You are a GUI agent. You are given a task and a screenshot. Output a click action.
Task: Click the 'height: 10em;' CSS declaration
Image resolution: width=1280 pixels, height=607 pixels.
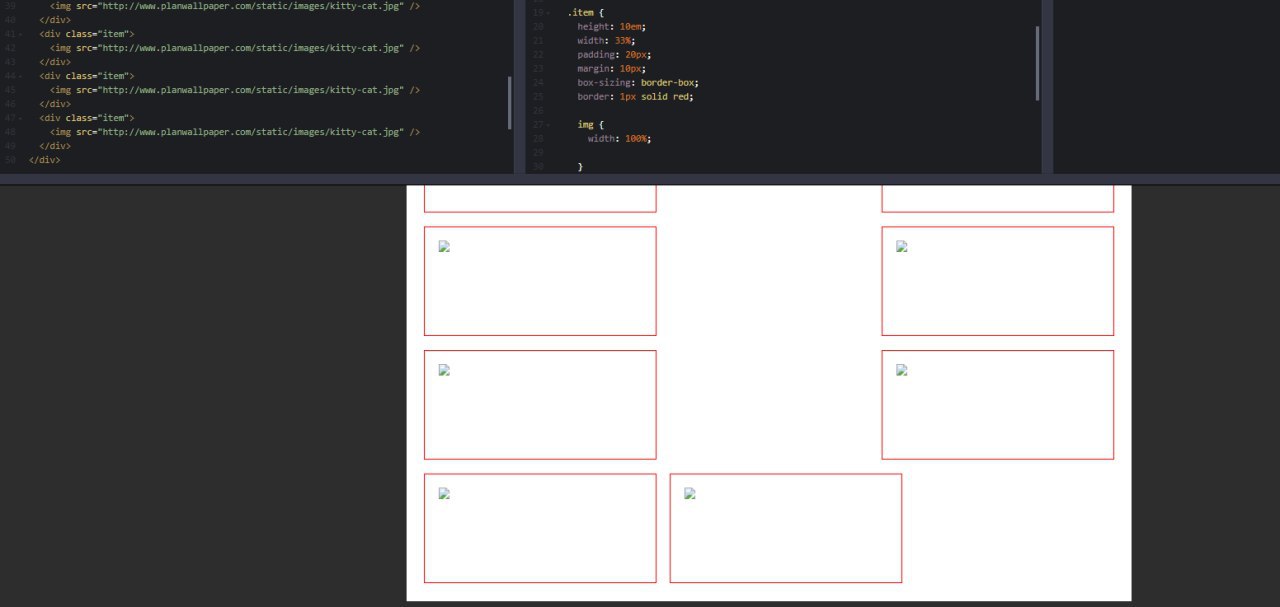click(x=612, y=27)
